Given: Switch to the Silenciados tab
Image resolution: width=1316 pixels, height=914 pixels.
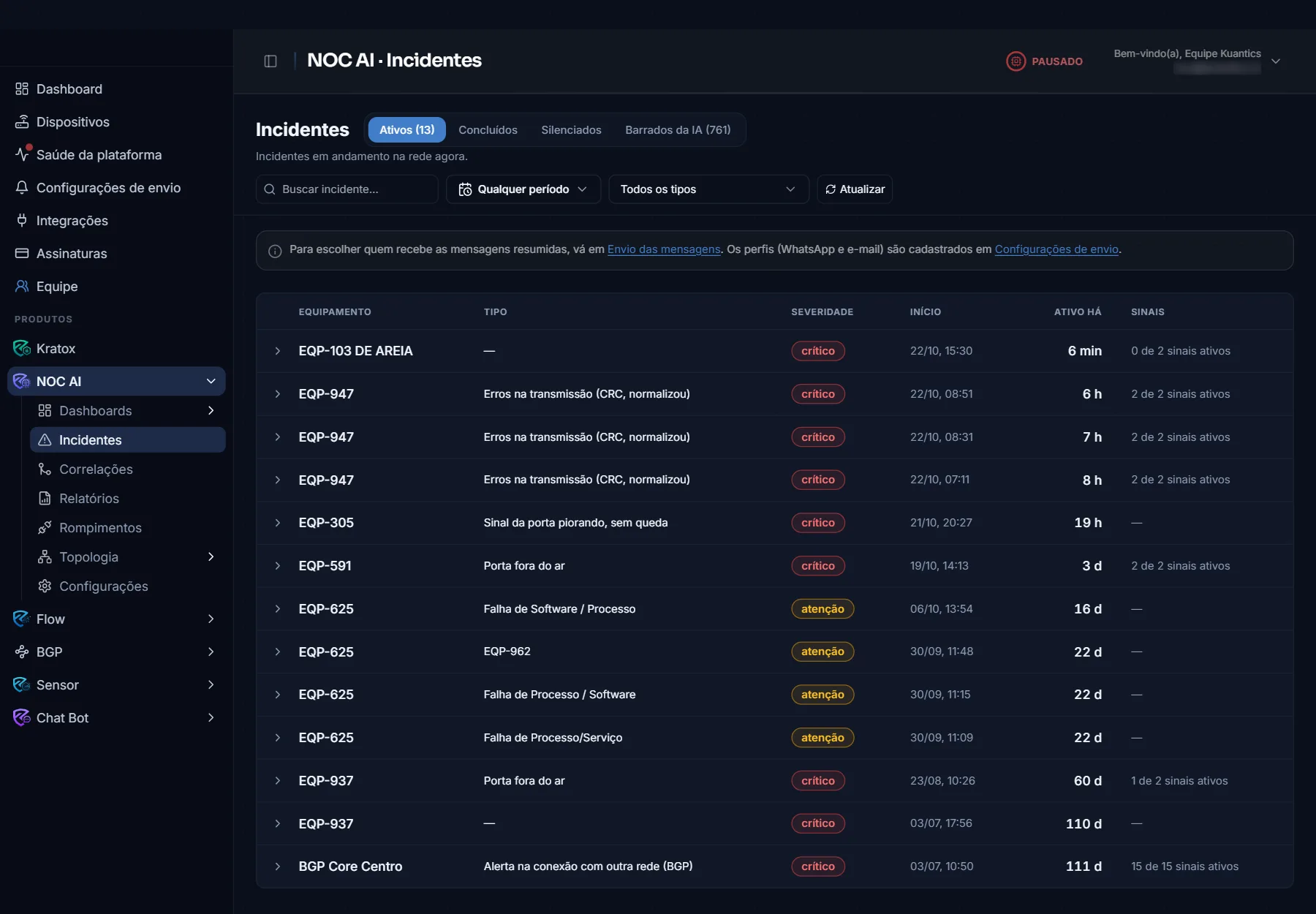Looking at the screenshot, I should tap(571, 129).
